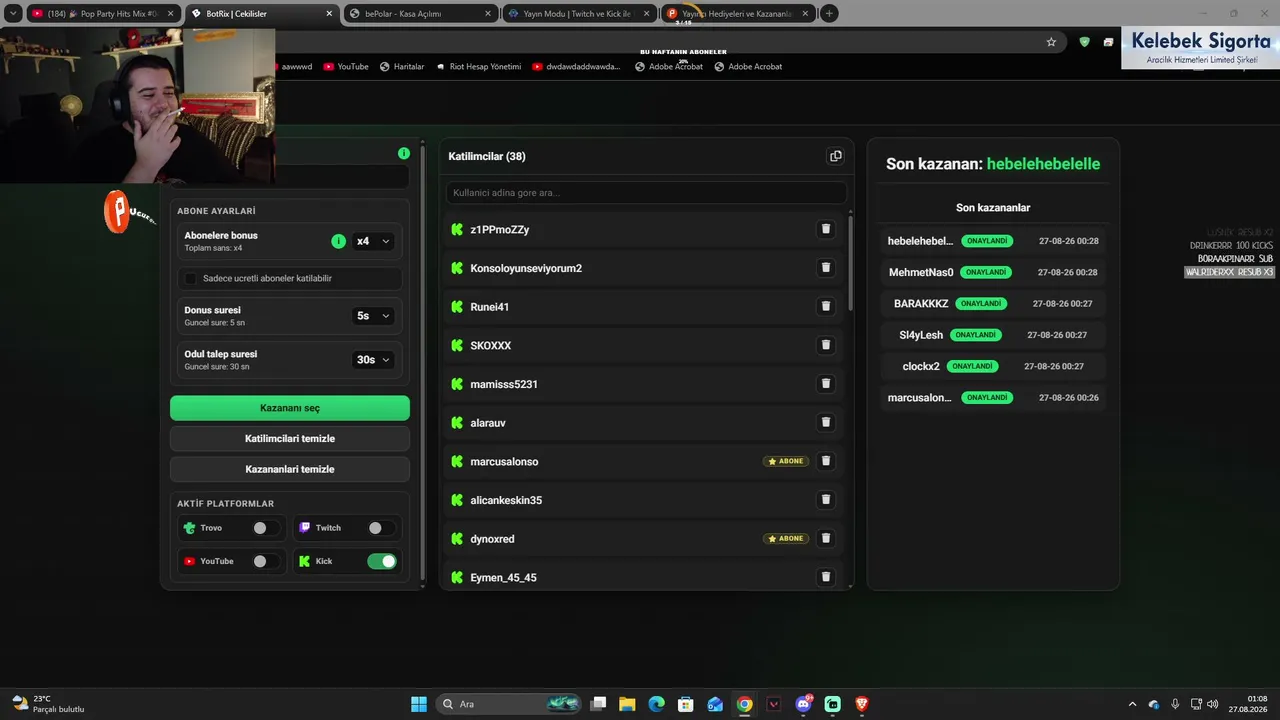The height and width of the screenshot is (720, 1280).
Task: Select BotRix | Cekilisler tab
Action: 260,14
